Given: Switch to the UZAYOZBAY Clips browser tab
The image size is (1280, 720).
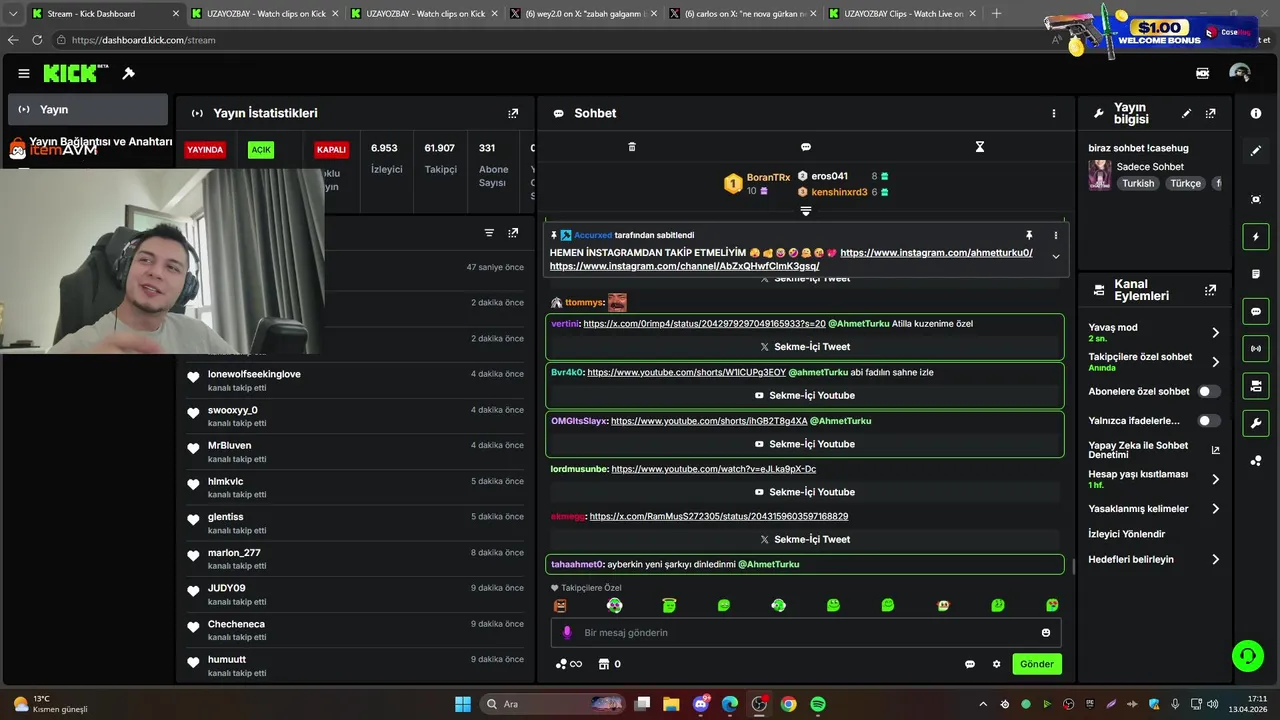Looking at the screenshot, I should 904,14.
